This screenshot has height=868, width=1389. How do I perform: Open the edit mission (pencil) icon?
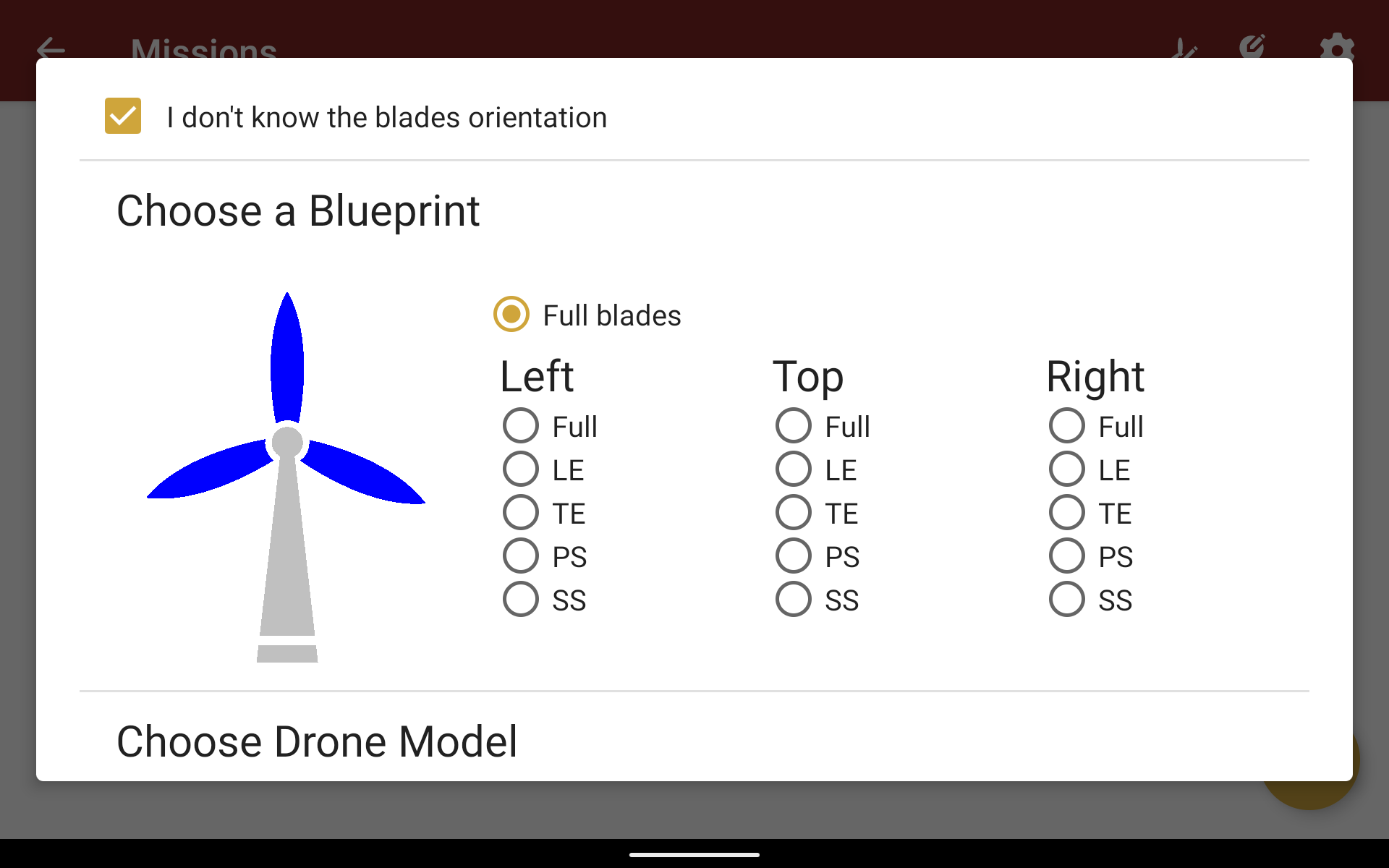[x=1253, y=46]
